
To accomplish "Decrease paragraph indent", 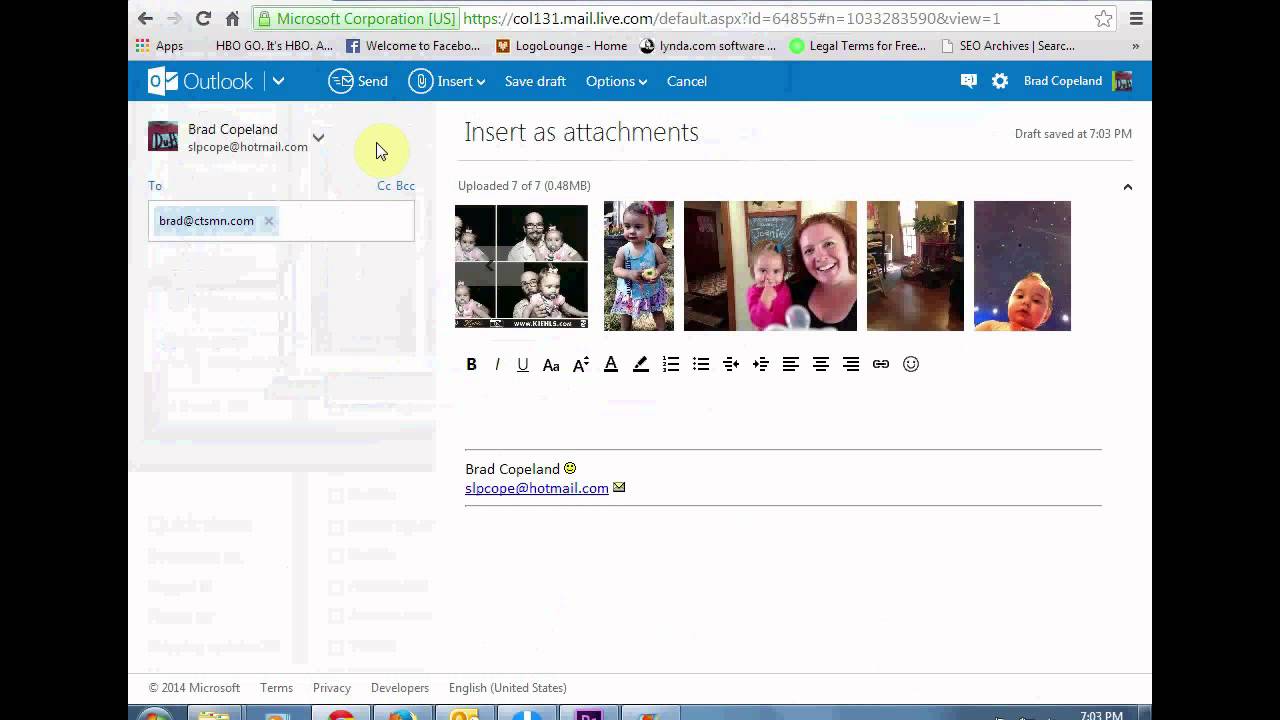I will pyautogui.click(x=731, y=364).
